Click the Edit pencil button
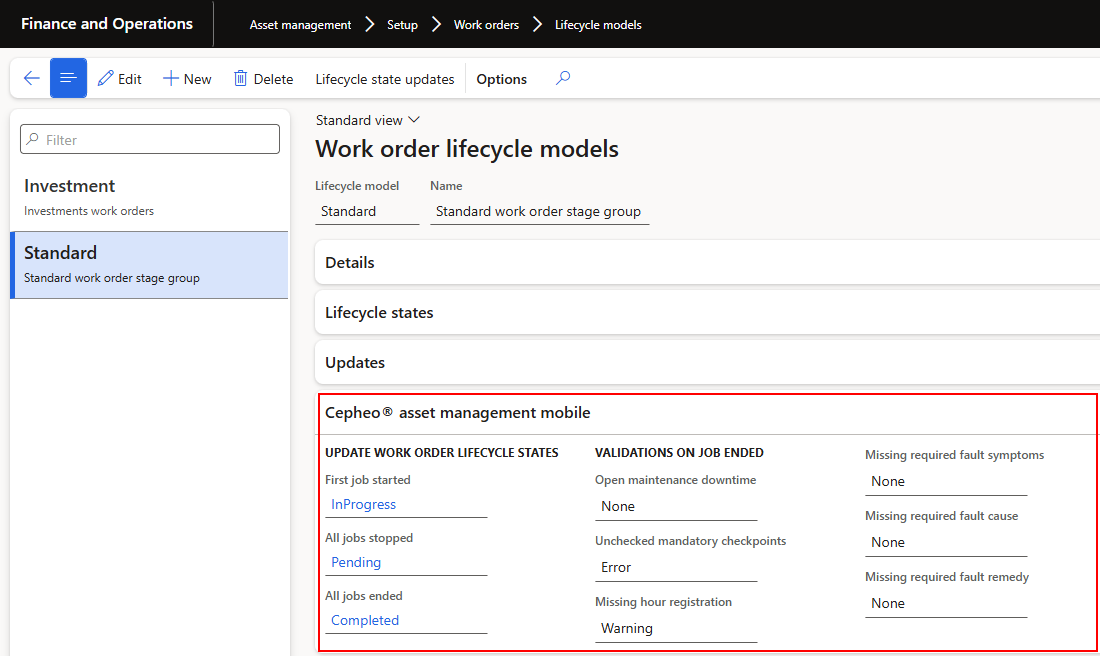The width and height of the screenshot is (1100, 656). 120,79
